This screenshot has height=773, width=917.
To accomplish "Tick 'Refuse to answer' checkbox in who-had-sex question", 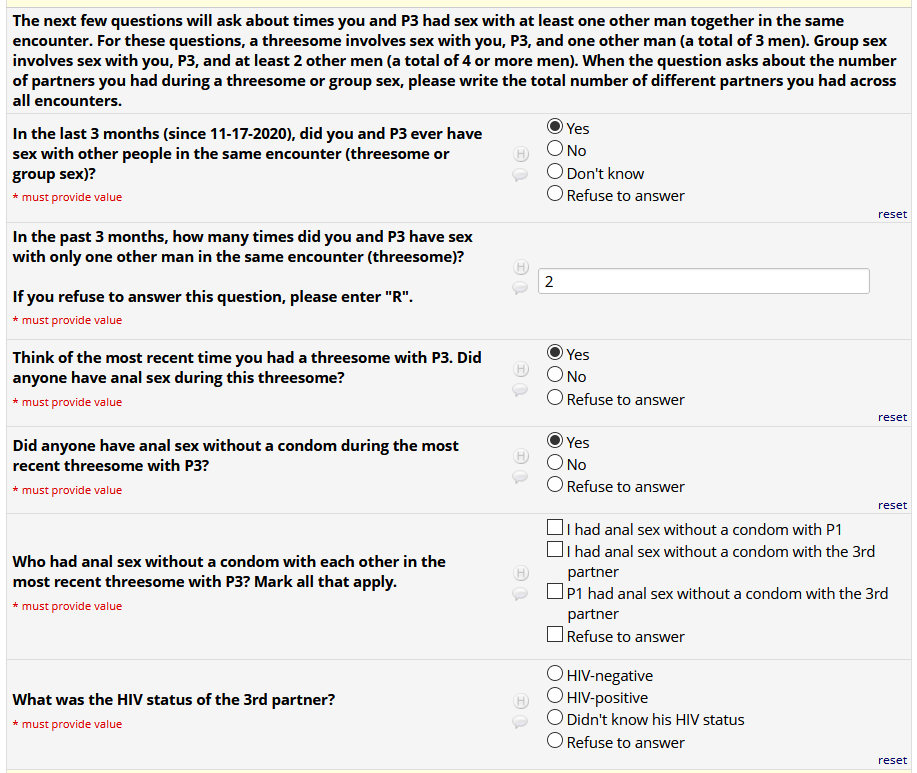I will click(555, 634).
